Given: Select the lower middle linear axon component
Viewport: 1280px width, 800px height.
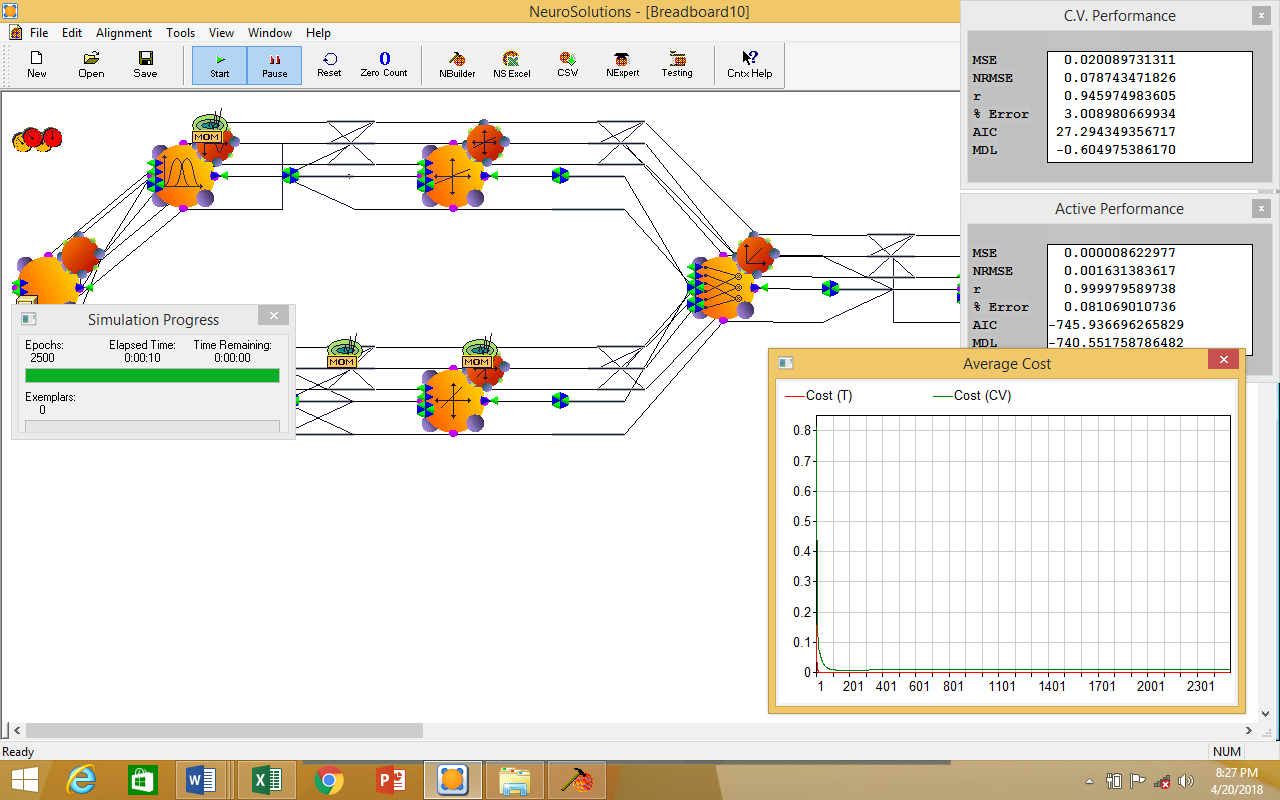Looking at the screenshot, I should [x=451, y=401].
